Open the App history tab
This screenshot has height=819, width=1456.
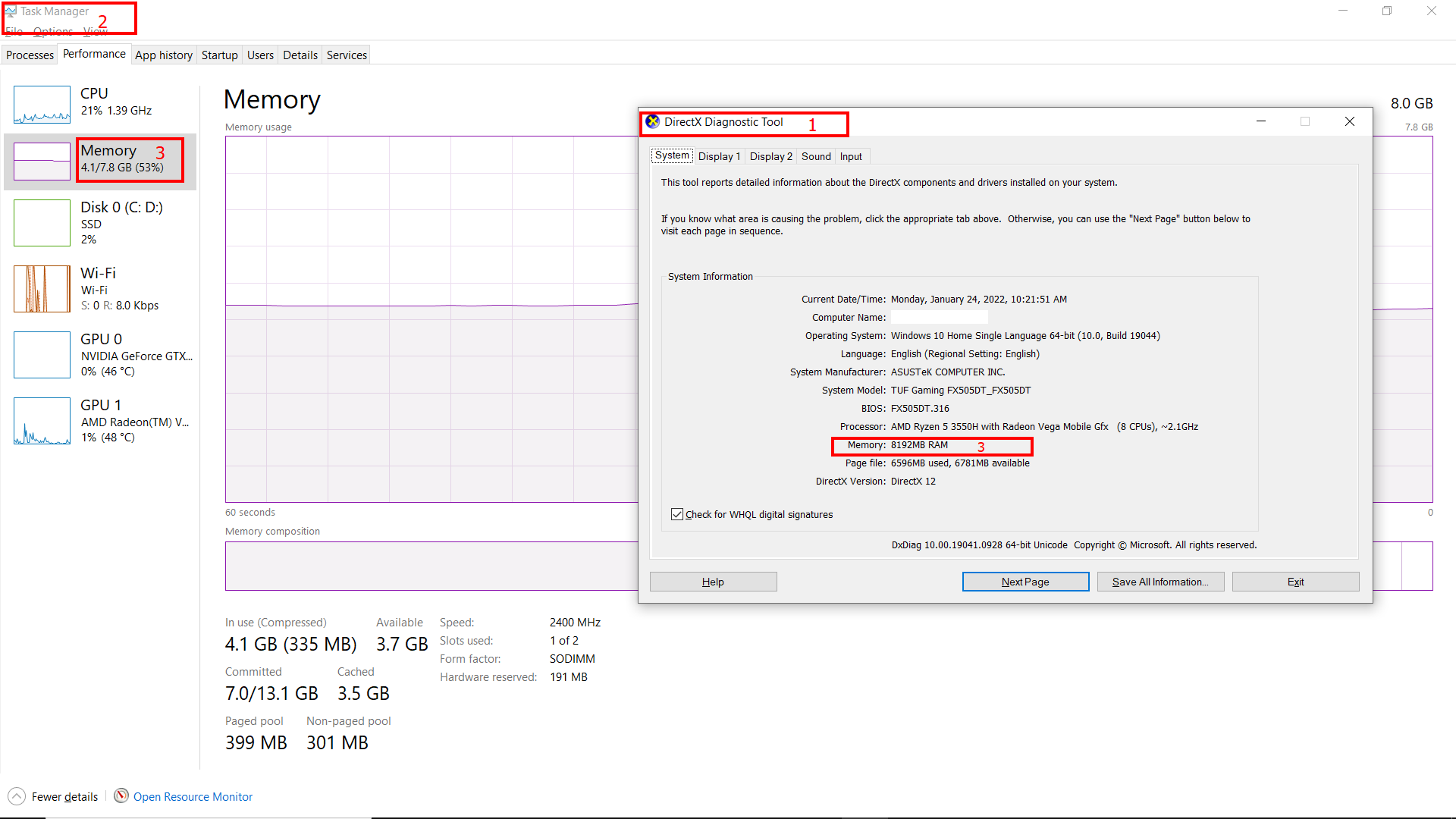(x=164, y=55)
